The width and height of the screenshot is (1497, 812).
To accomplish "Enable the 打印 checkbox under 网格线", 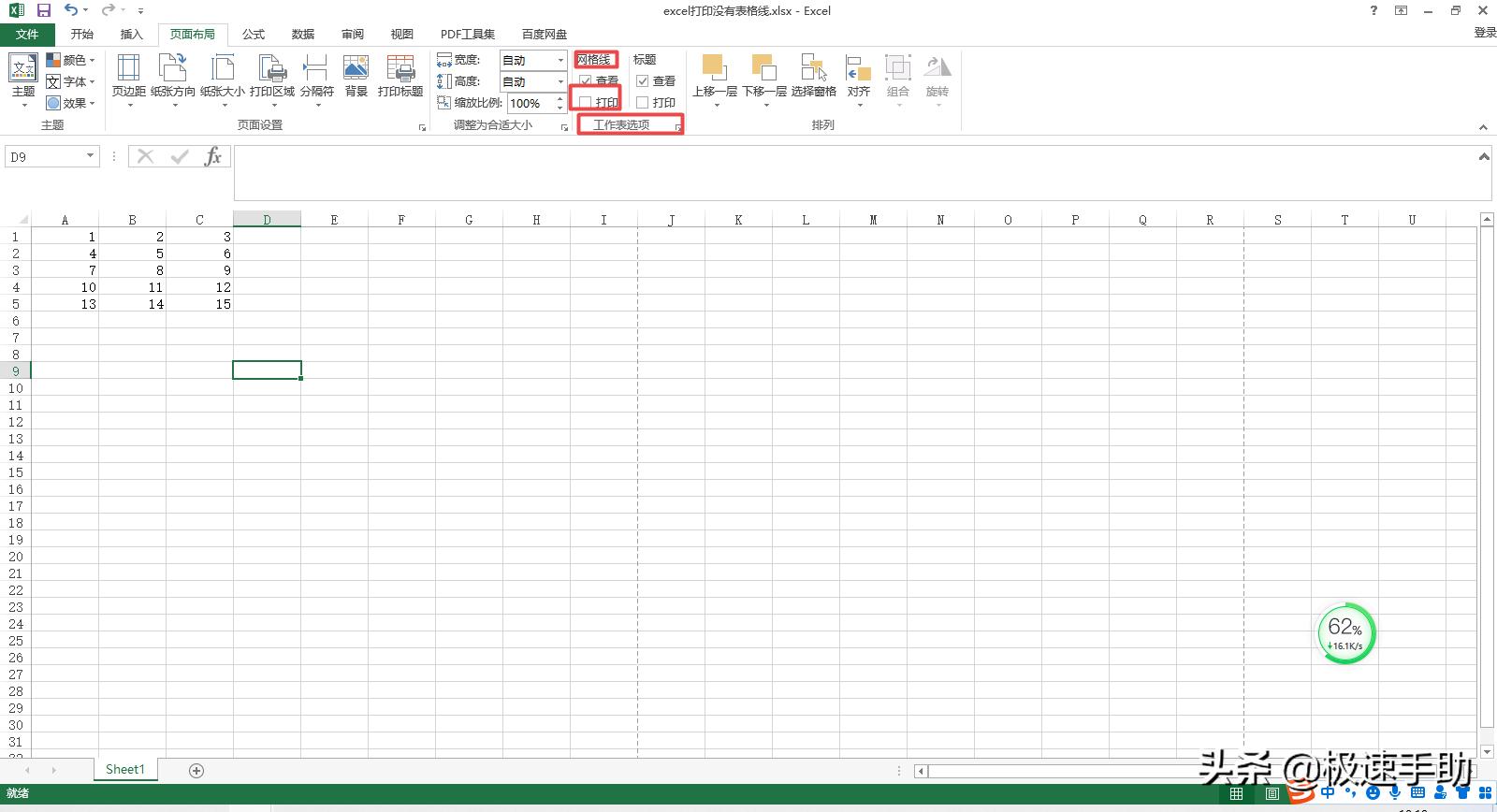I will (x=586, y=102).
